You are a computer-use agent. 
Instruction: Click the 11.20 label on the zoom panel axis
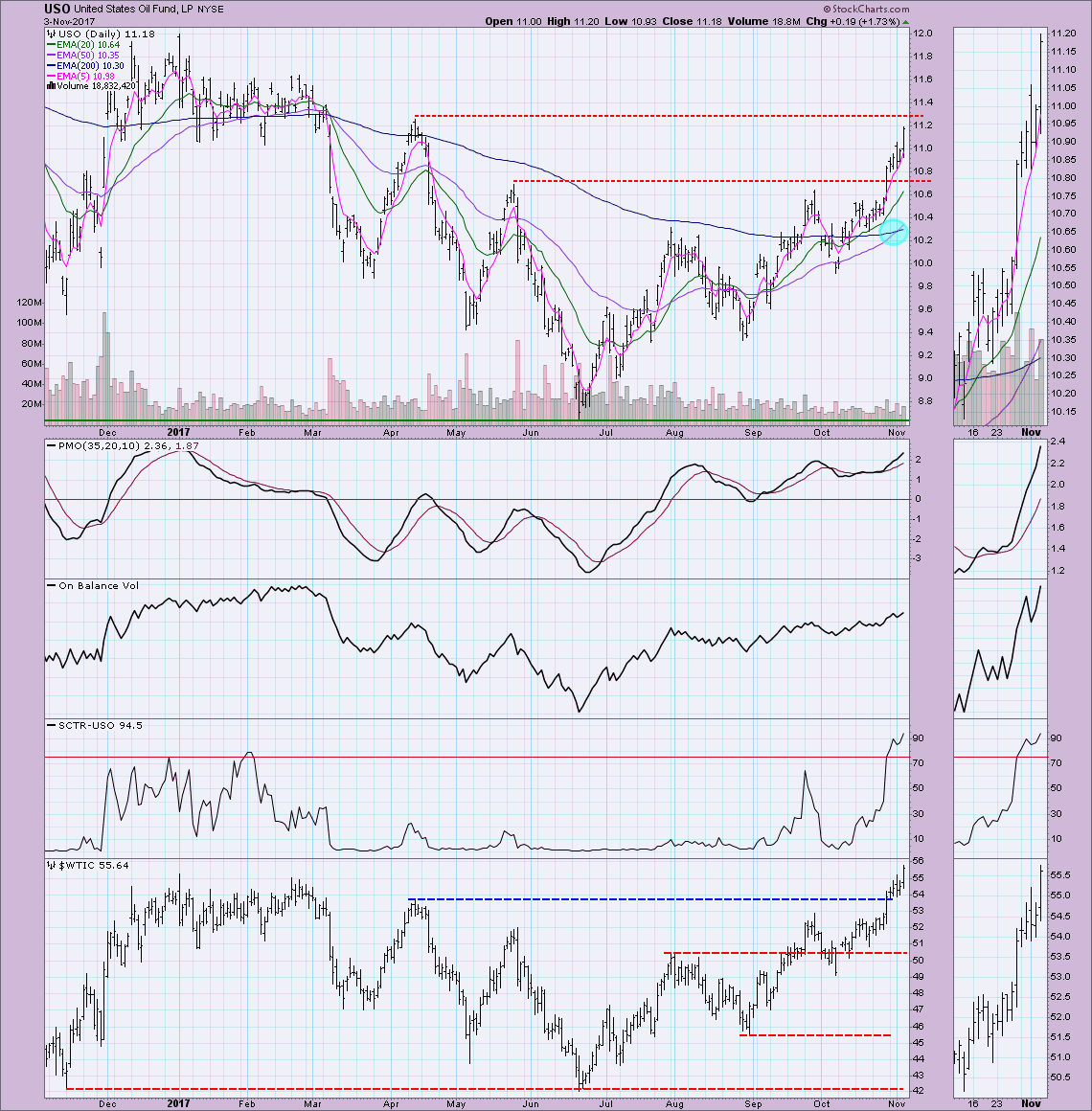pos(1063,34)
